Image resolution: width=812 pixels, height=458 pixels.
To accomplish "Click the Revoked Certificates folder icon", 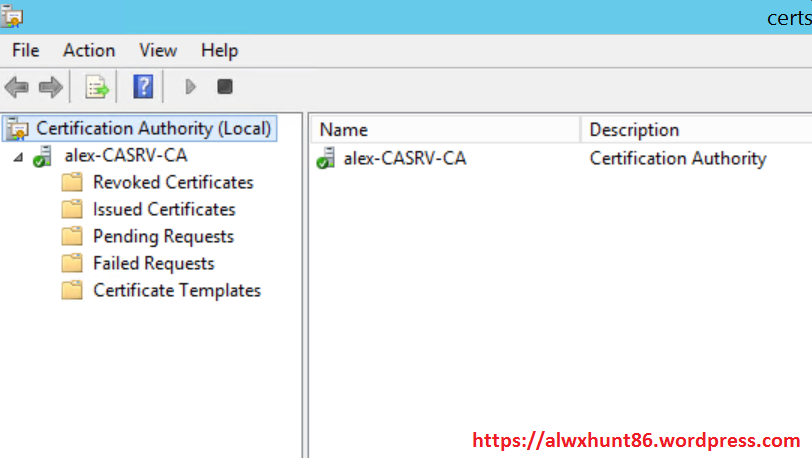I will (71, 183).
